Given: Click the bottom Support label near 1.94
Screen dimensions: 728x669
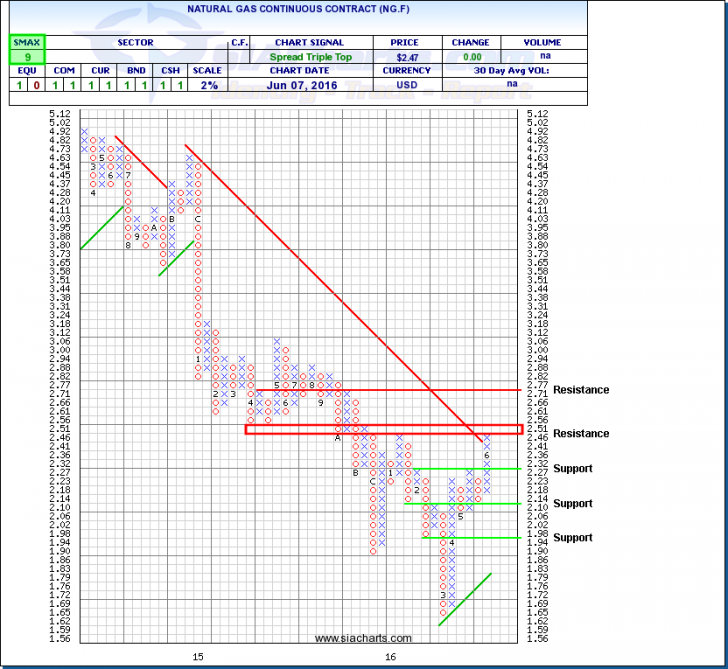Looking at the screenshot, I should (572, 537).
